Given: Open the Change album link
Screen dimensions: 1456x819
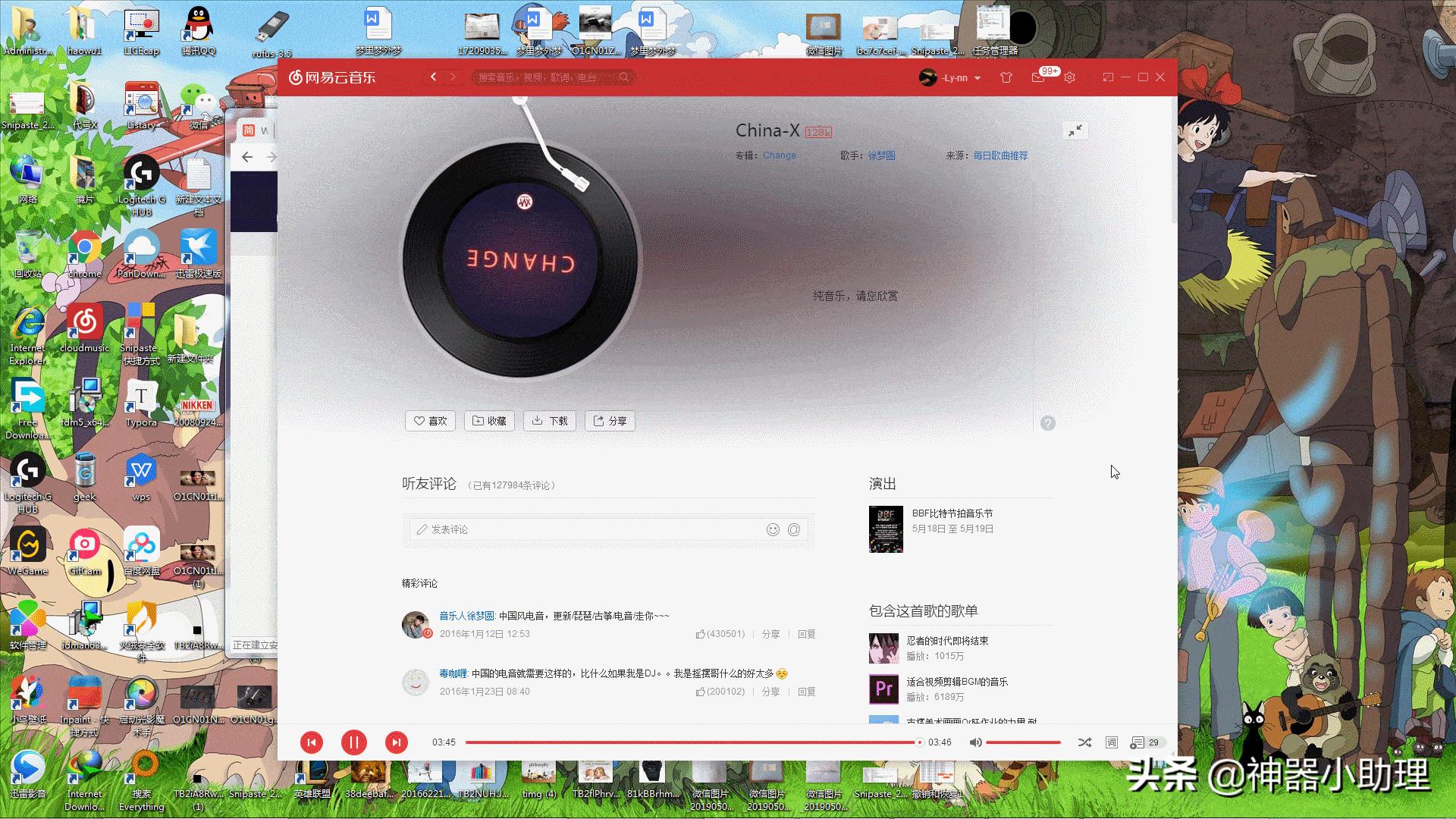Looking at the screenshot, I should [780, 155].
